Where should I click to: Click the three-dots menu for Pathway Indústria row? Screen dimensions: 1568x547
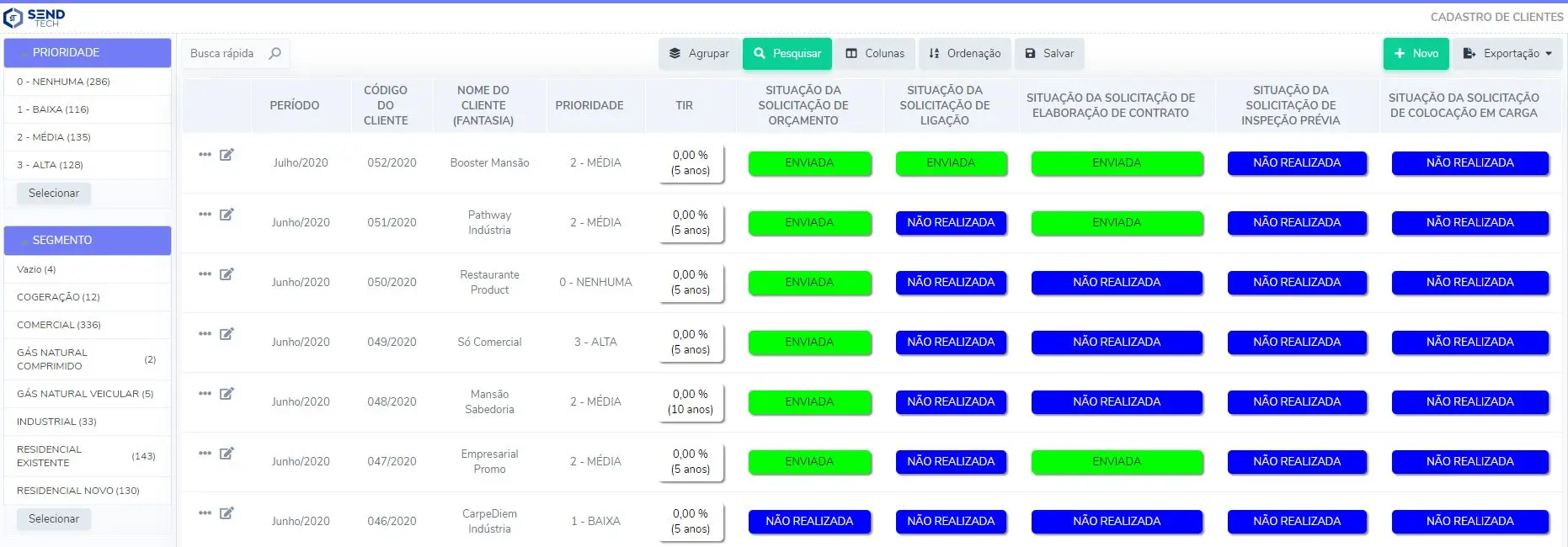click(205, 215)
